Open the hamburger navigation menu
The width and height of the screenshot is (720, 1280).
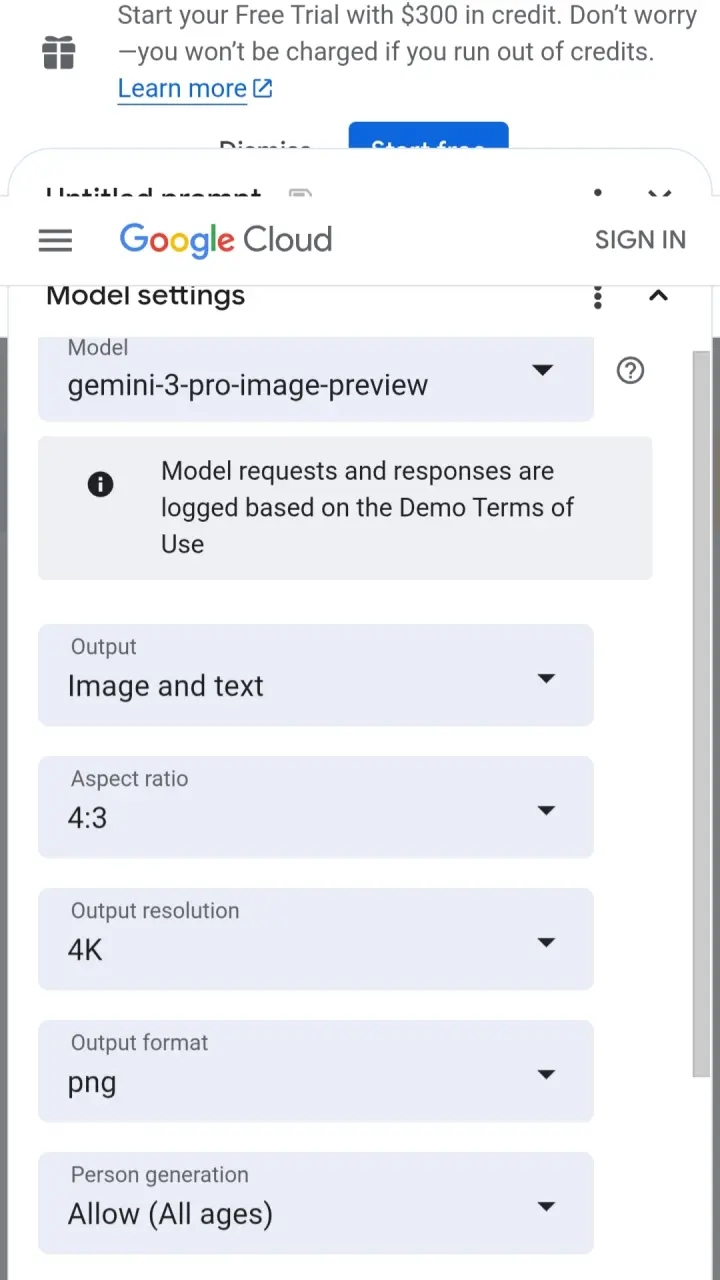coord(55,240)
